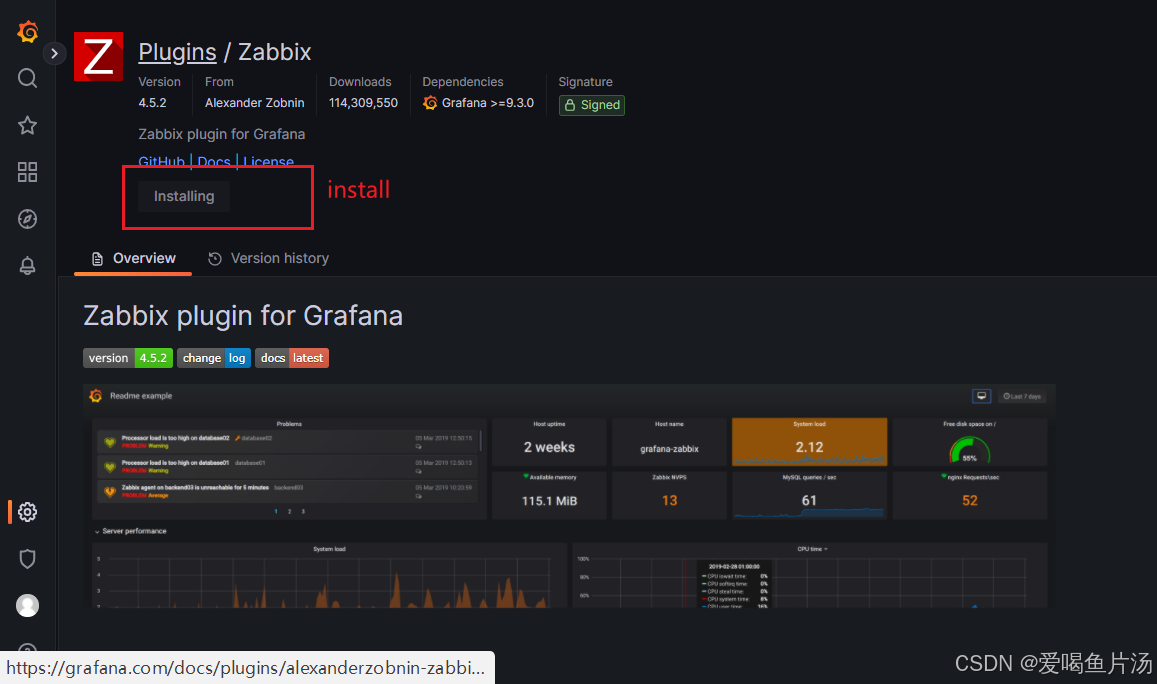Open the GitHub link

[x=162, y=161]
